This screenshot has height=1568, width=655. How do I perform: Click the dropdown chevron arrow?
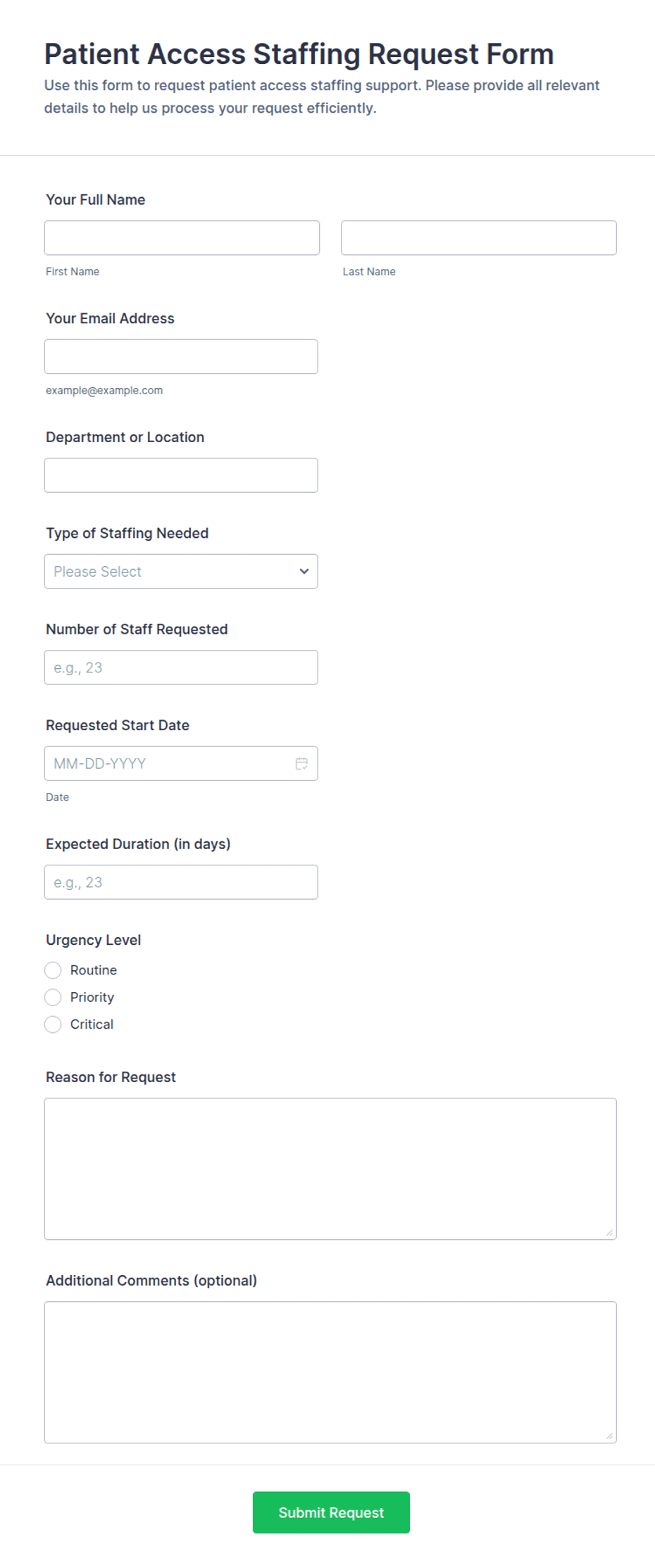tap(304, 571)
